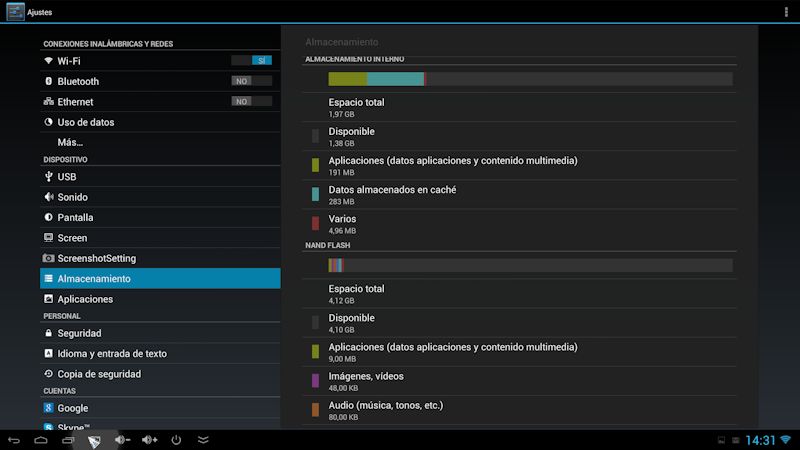
Task: Open Varios 4,96 MB entry
Action: coord(519,223)
